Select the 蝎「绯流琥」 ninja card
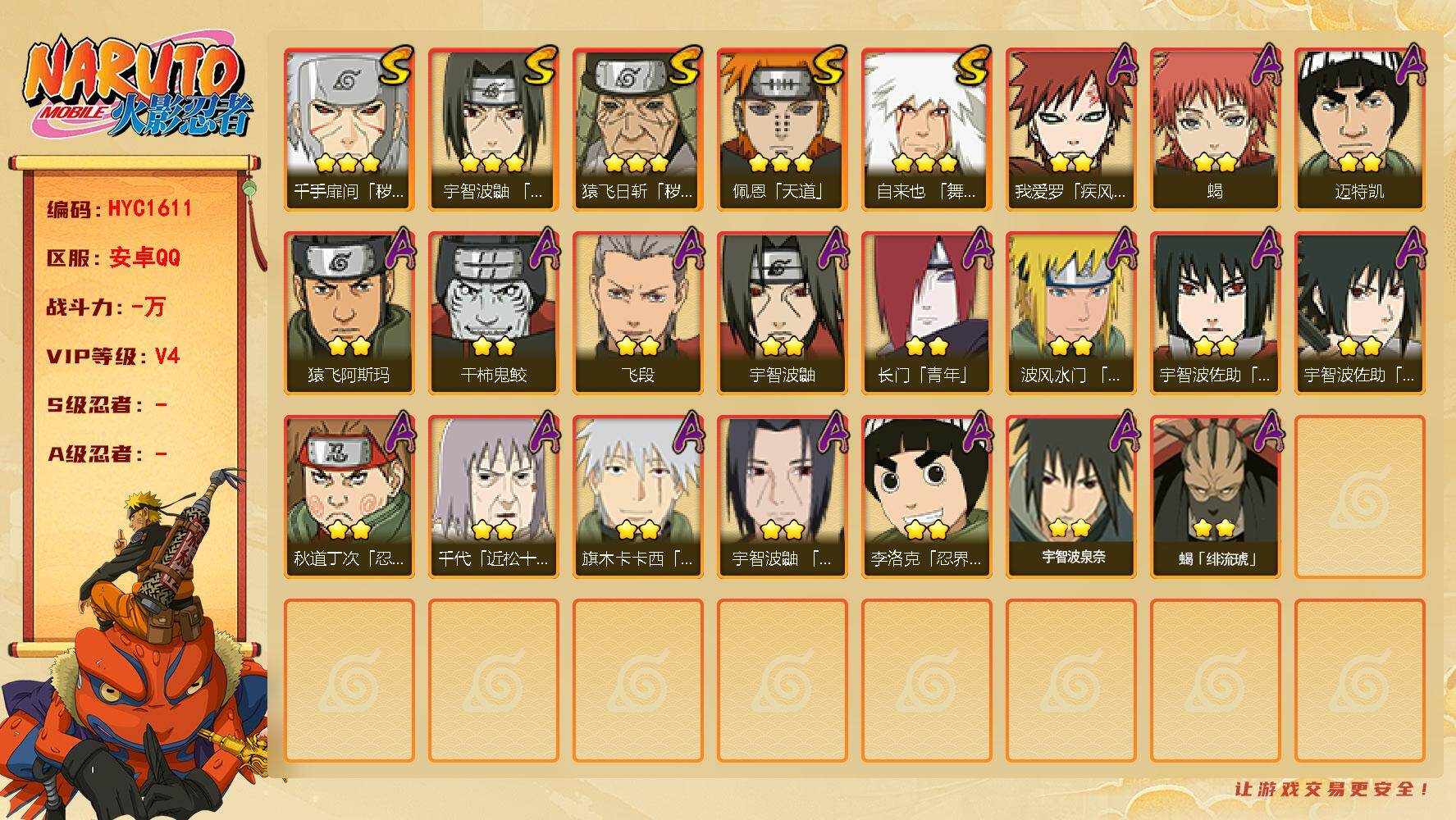The image size is (1456, 820). (x=1215, y=497)
